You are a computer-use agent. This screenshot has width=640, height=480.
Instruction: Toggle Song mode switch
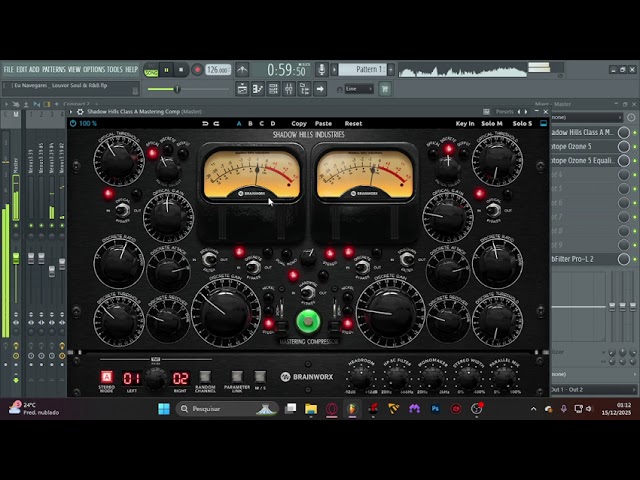point(151,70)
